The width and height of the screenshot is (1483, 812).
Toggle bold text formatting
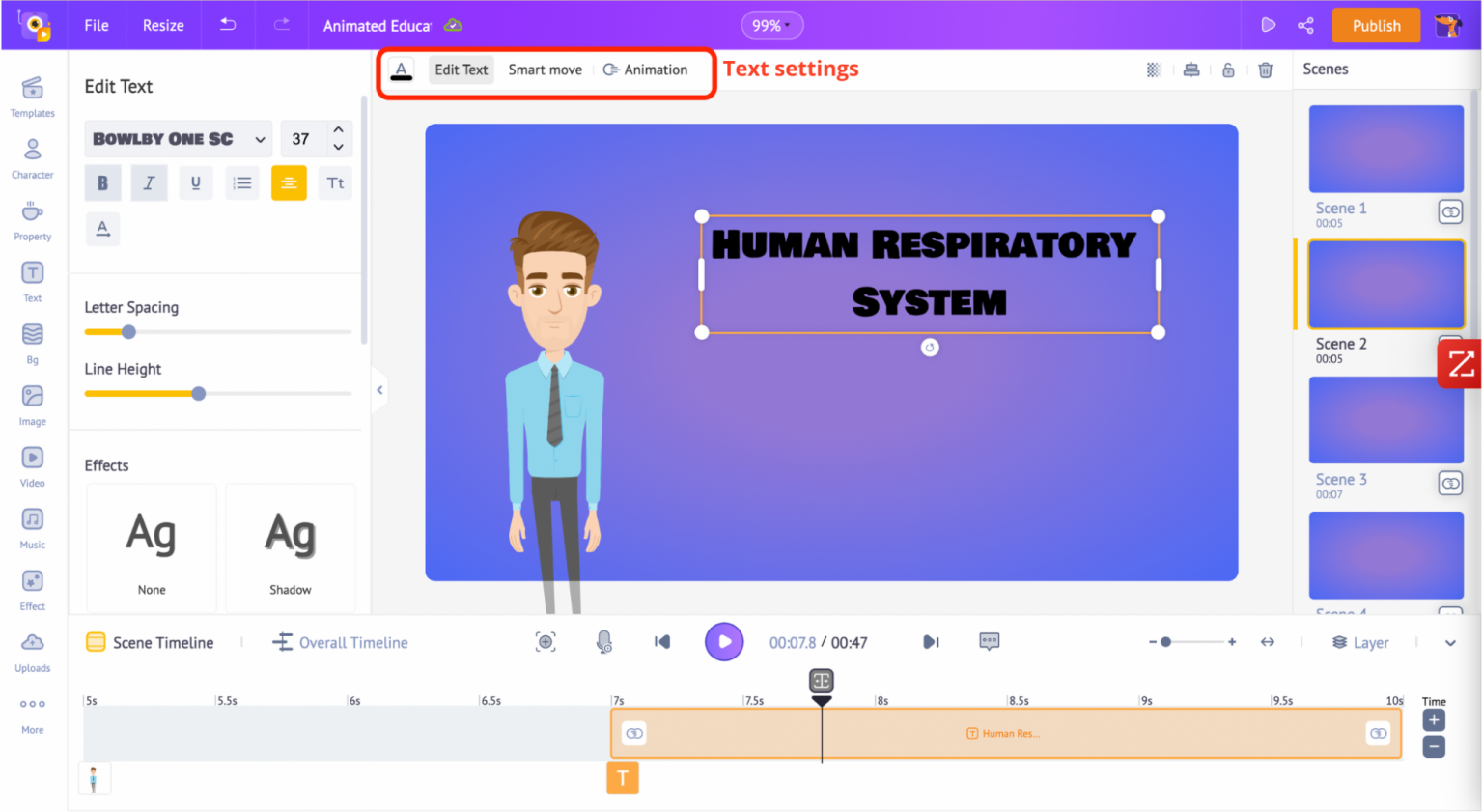pyautogui.click(x=102, y=182)
